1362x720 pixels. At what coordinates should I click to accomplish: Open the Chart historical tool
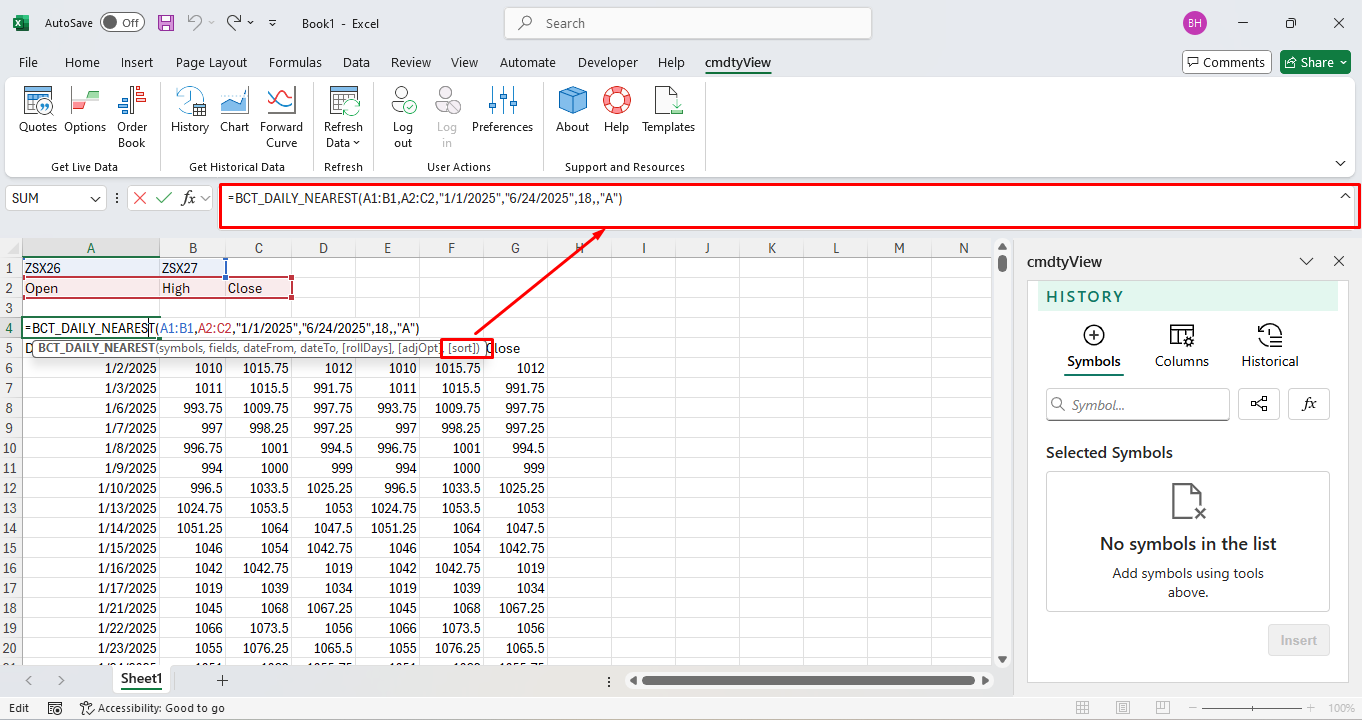point(235,110)
